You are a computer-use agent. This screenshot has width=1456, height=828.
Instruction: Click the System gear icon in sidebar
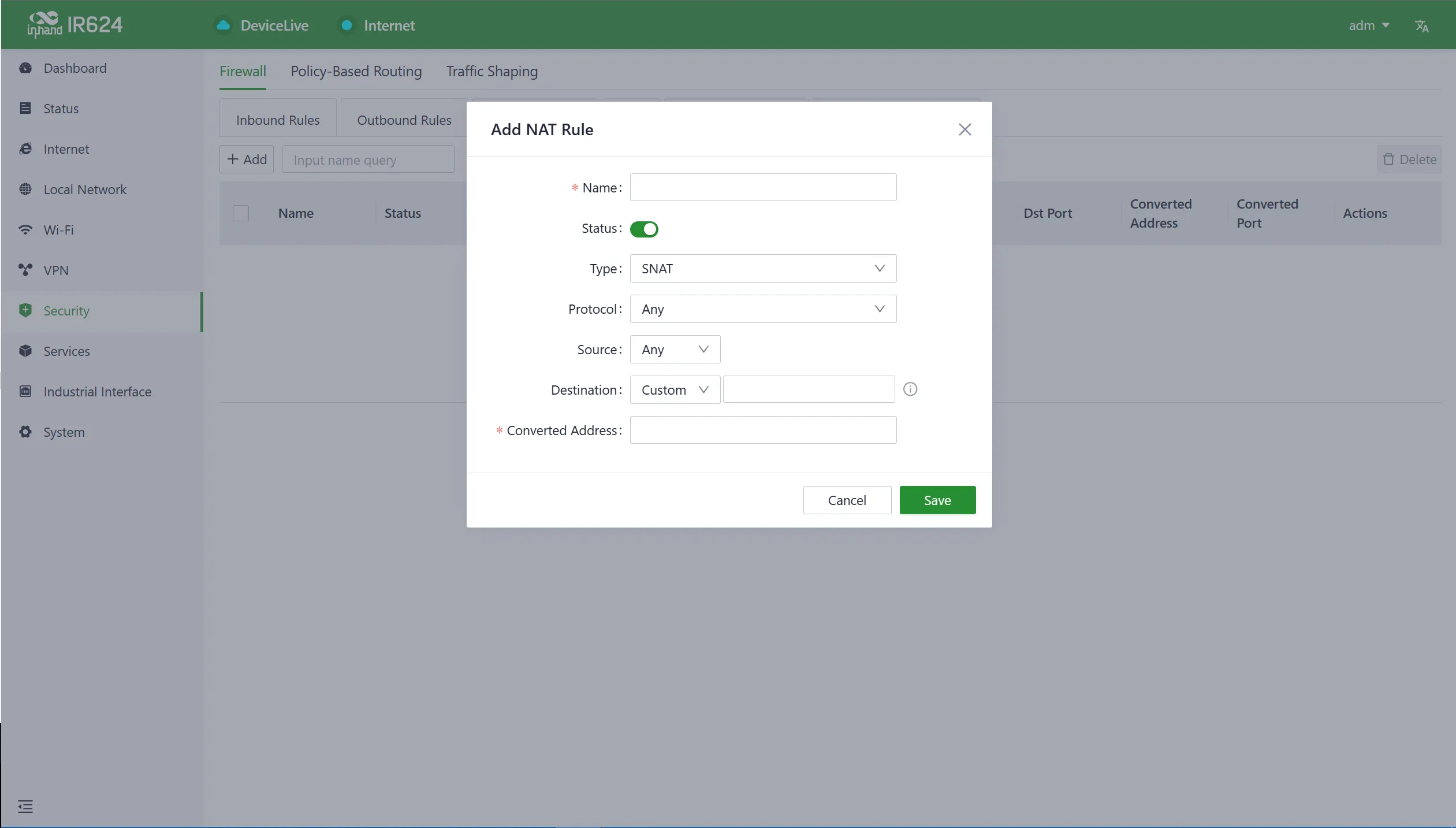coord(25,432)
